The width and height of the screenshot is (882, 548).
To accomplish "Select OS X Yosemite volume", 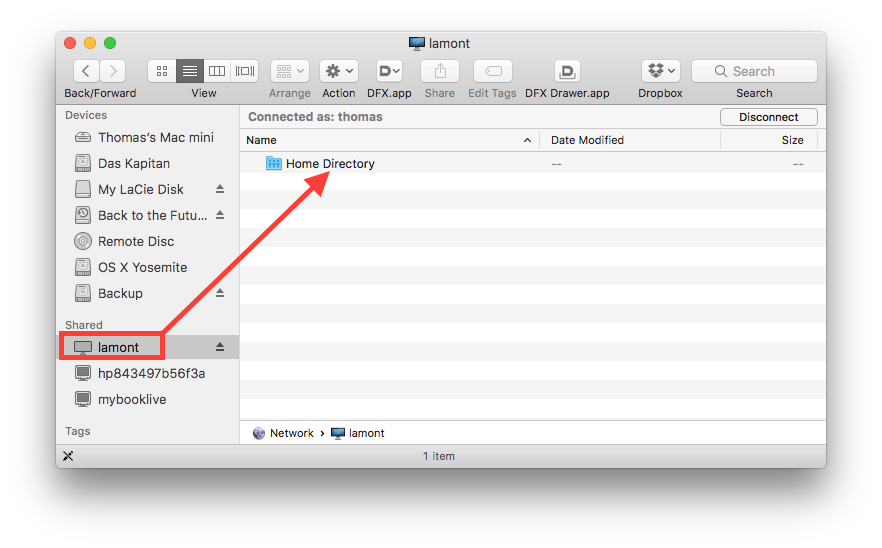I will coord(148,267).
